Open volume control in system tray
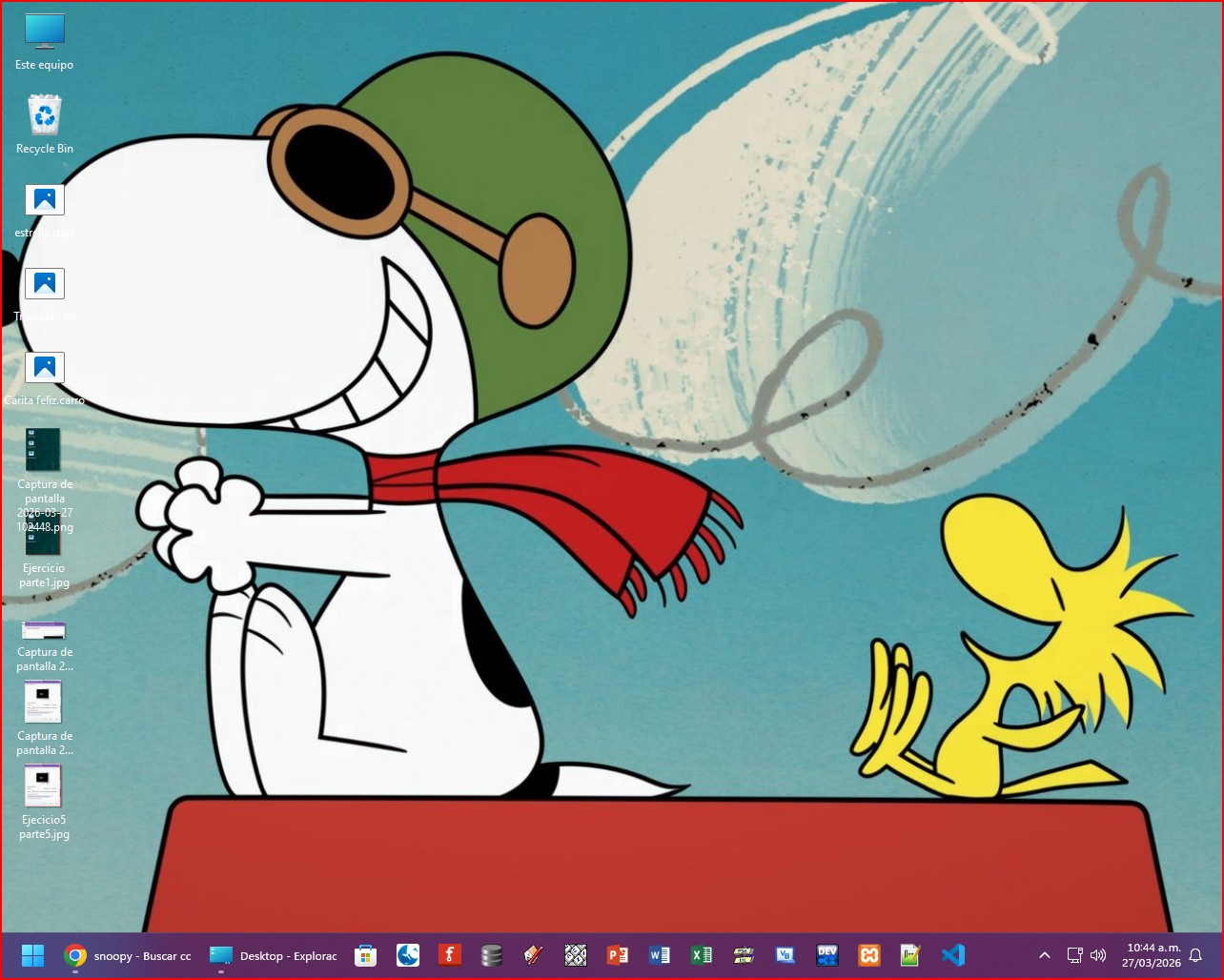Image resolution: width=1224 pixels, height=980 pixels. point(1098,955)
